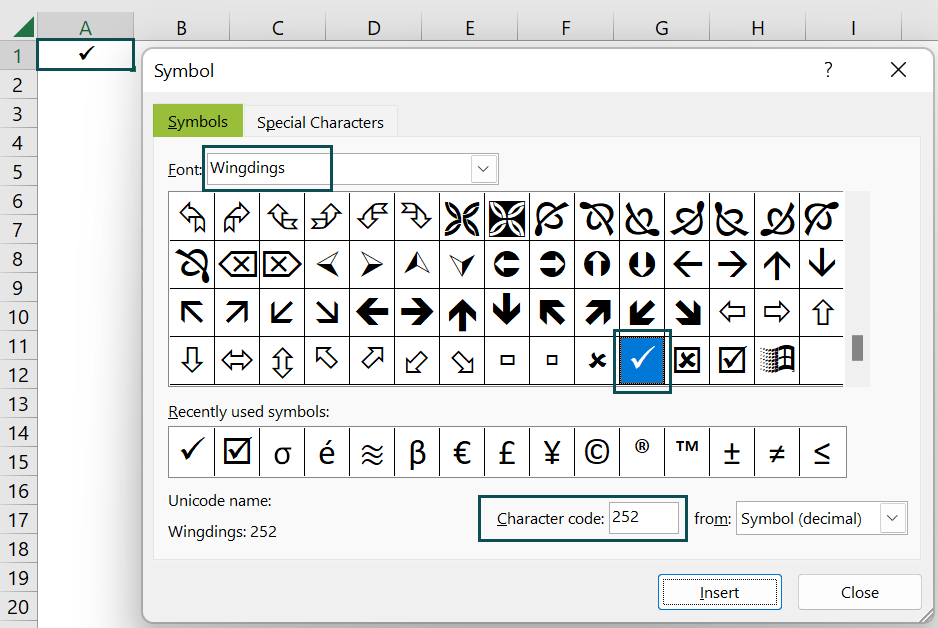The height and width of the screenshot is (628, 938).
Task: Select the thin down arrow symbol
Action: [822, 264]
